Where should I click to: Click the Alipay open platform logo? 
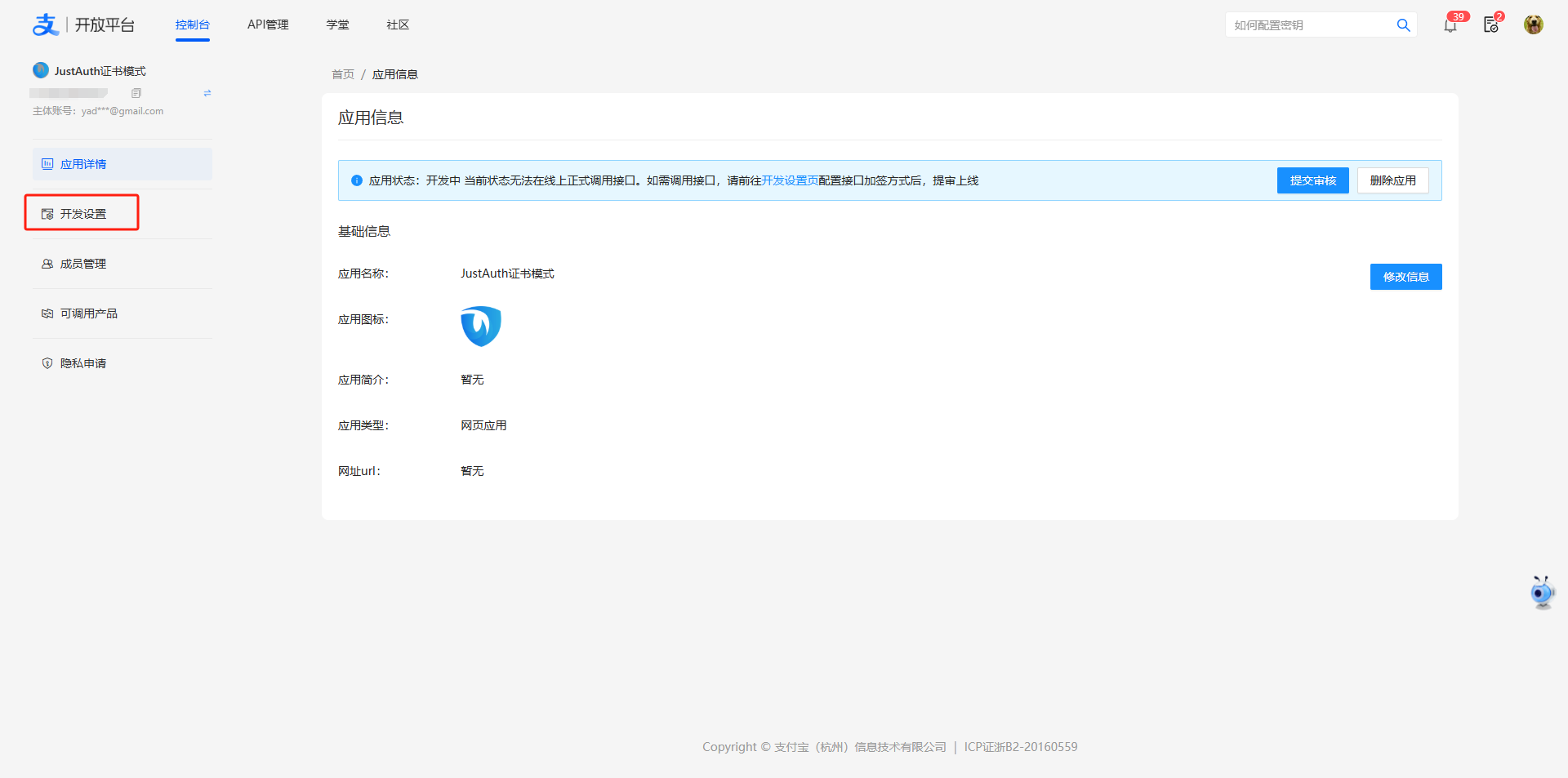[83, 24]
